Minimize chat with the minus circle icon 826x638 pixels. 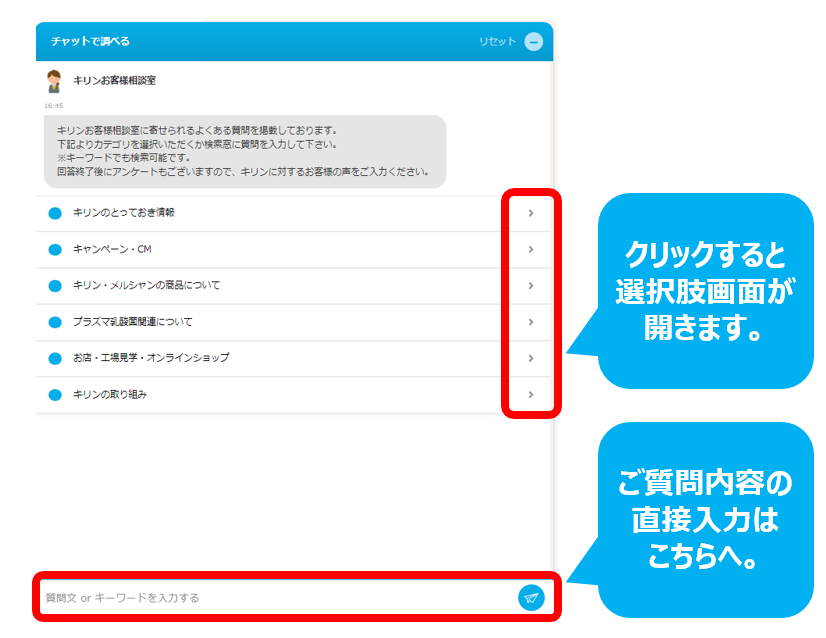pos(534,42)
